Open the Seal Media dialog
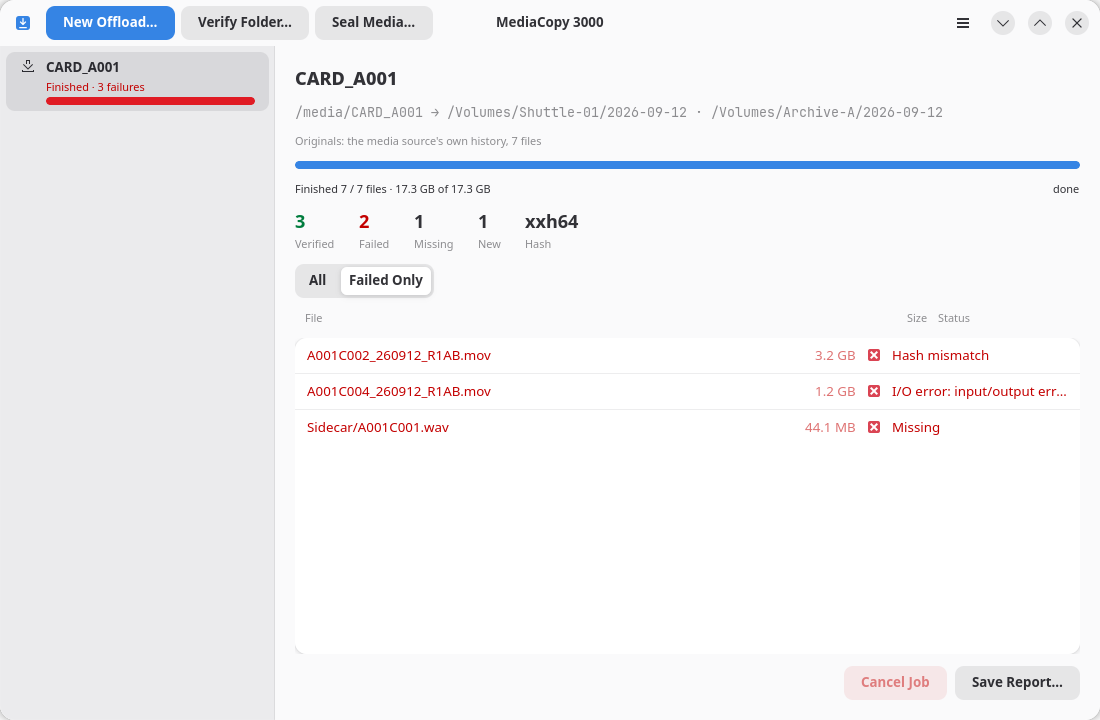The width and height of the screenshot is (1100, 720). (373, 22)
